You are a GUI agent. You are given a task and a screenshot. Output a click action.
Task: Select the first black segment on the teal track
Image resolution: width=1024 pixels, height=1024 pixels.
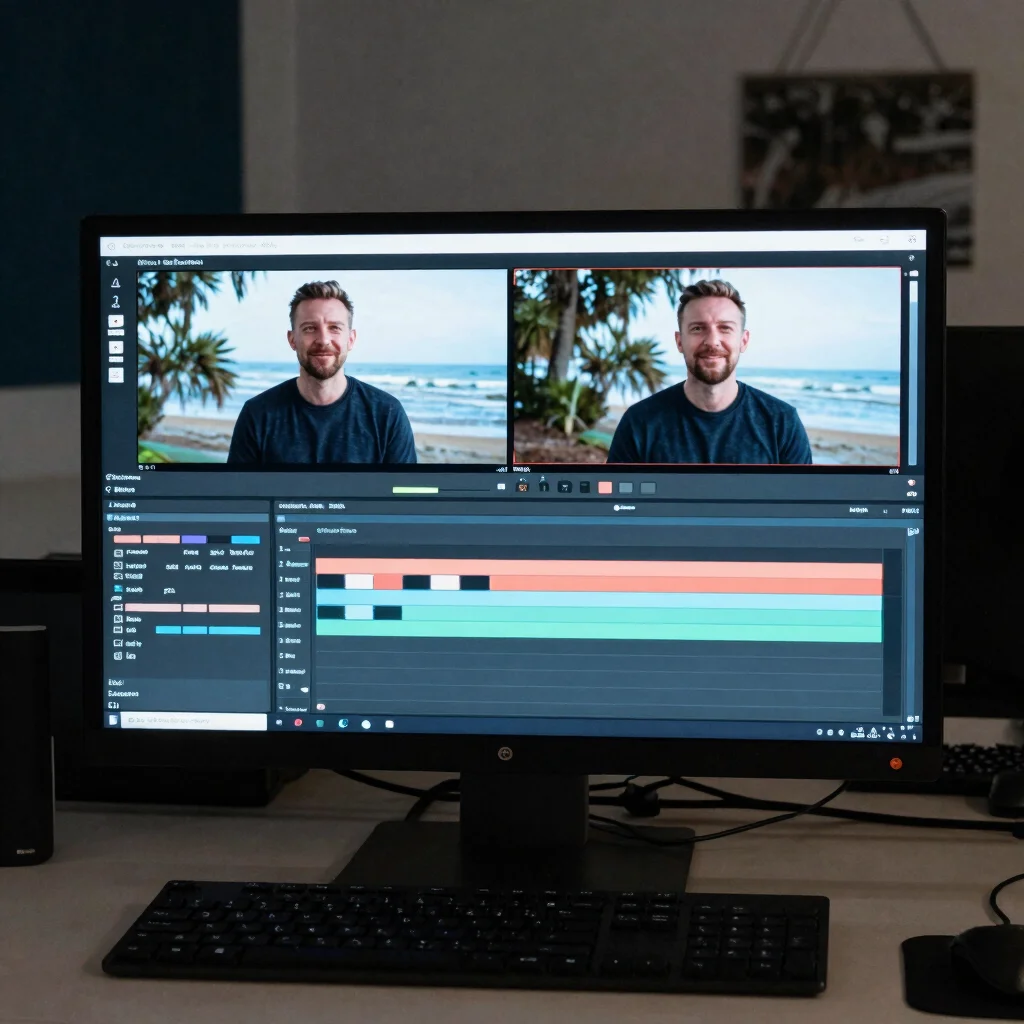coord(330,613)
